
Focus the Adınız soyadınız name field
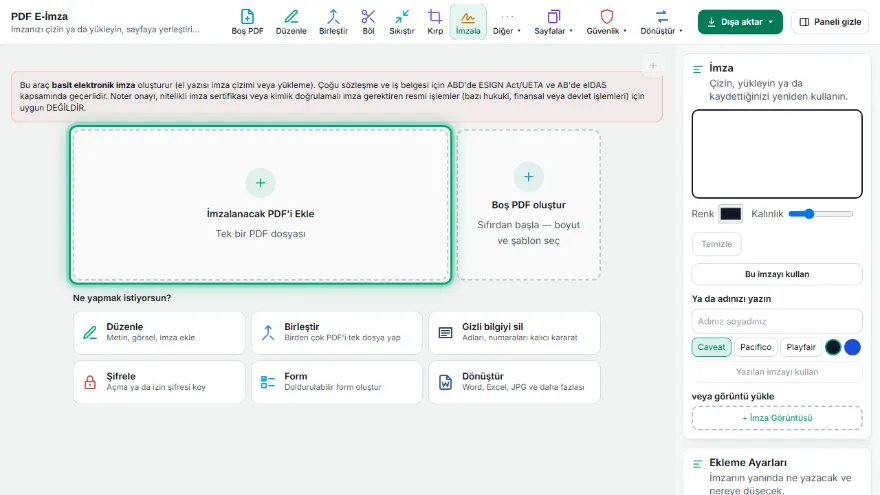(x=777, y=321)
